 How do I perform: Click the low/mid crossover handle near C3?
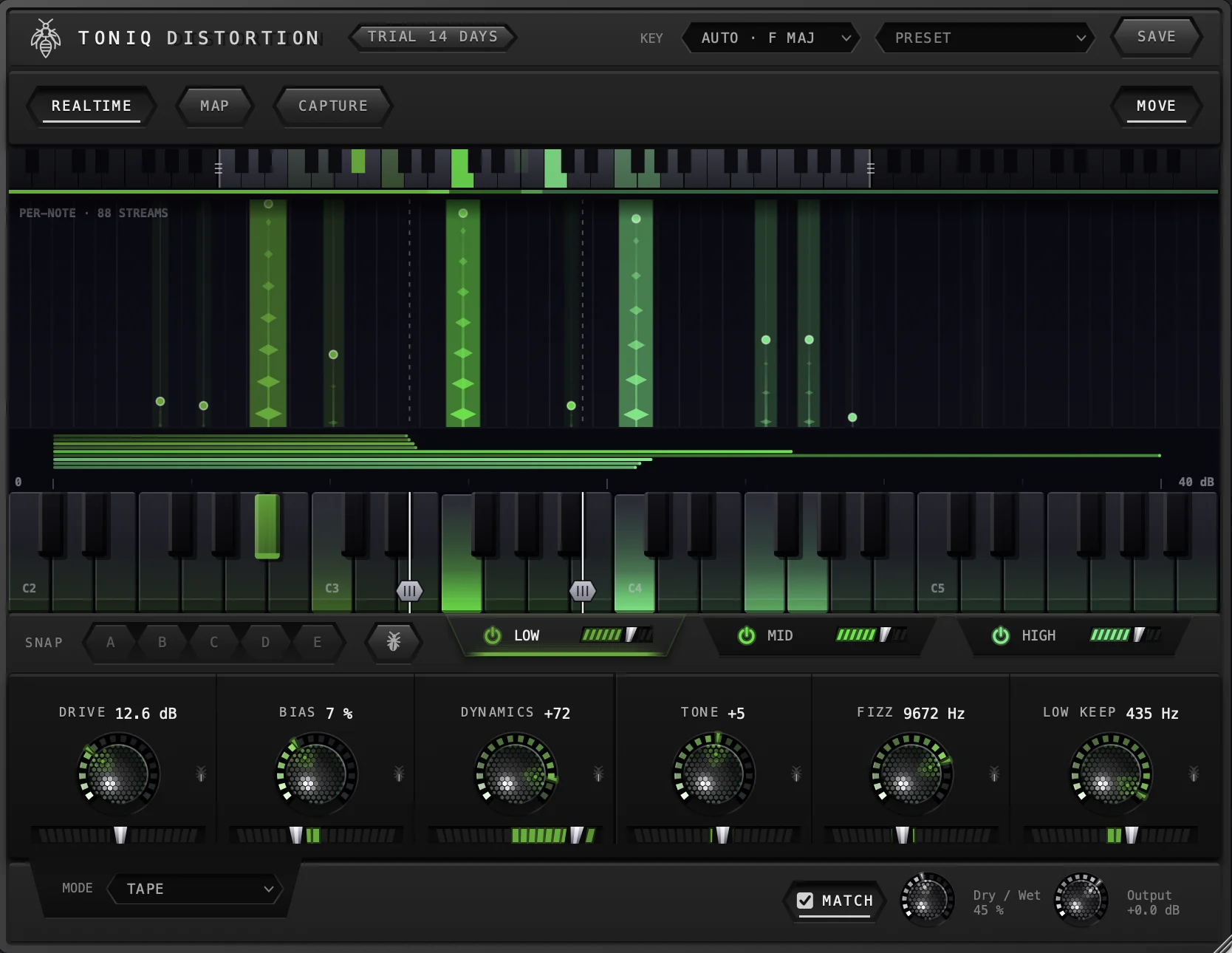(x=409, y=591)
